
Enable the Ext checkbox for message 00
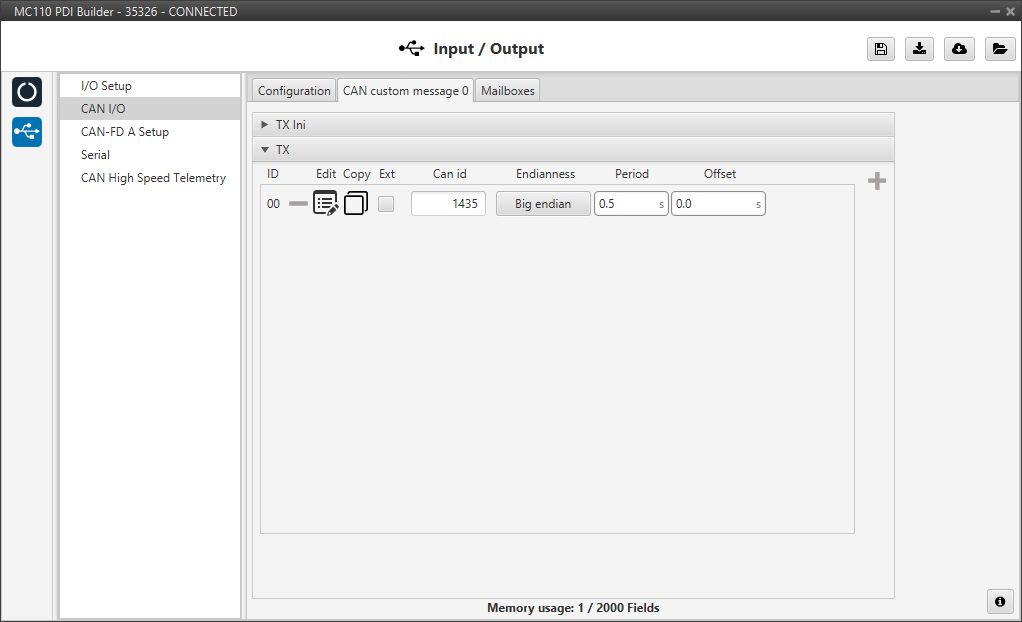(386, 204)
